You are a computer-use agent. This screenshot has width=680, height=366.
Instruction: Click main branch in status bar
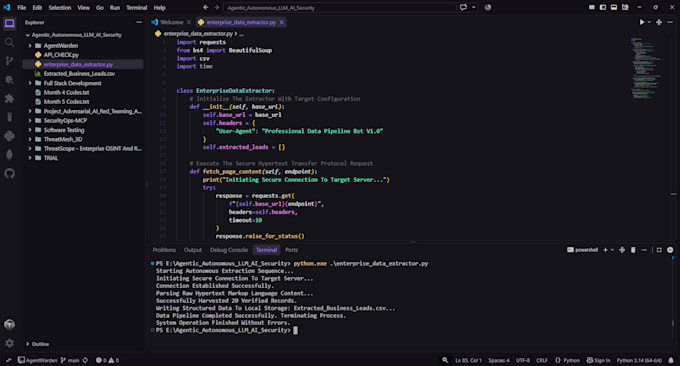[70, 360]
